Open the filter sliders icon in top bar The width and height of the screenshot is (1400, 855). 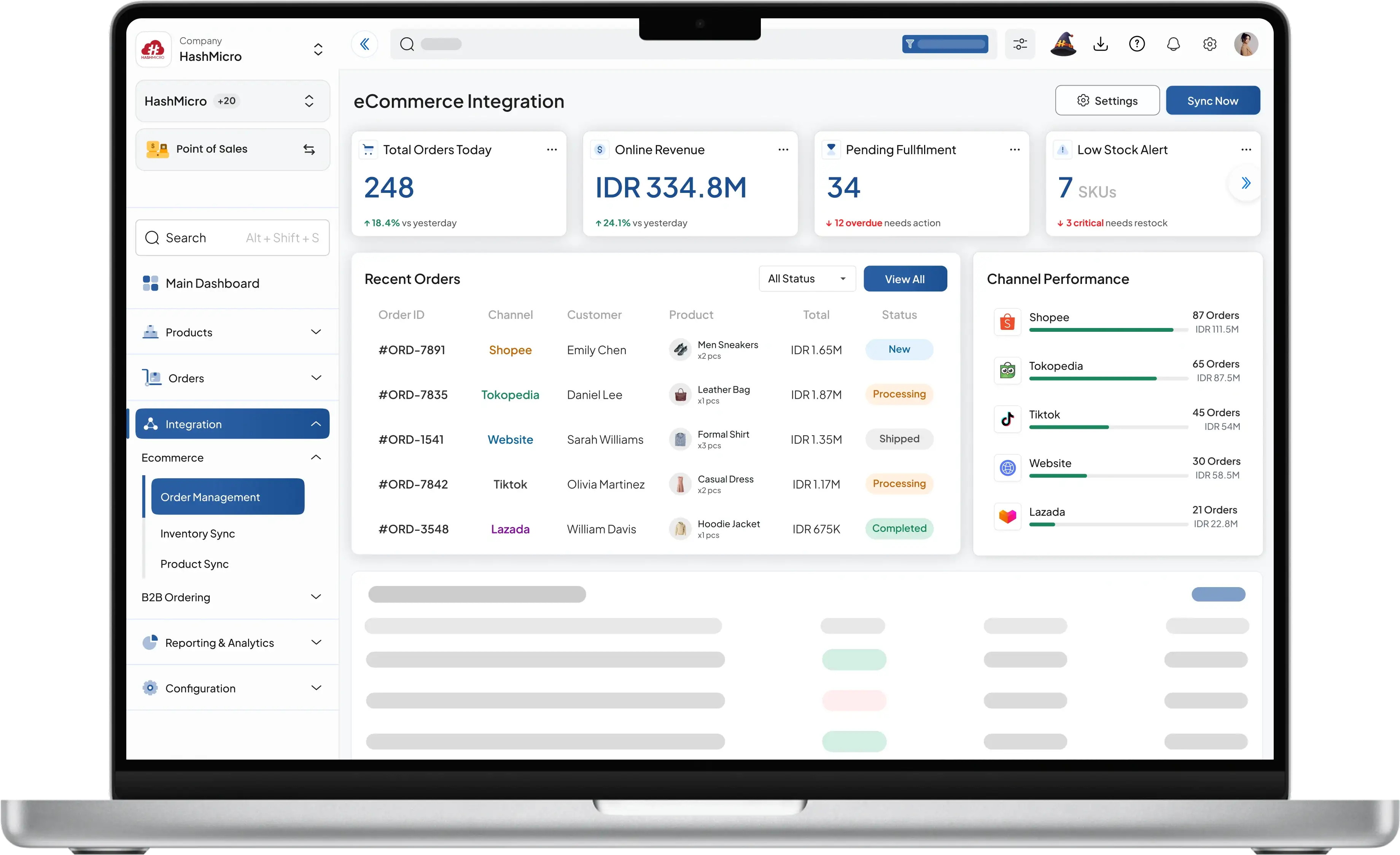(x=1020, y=44)
